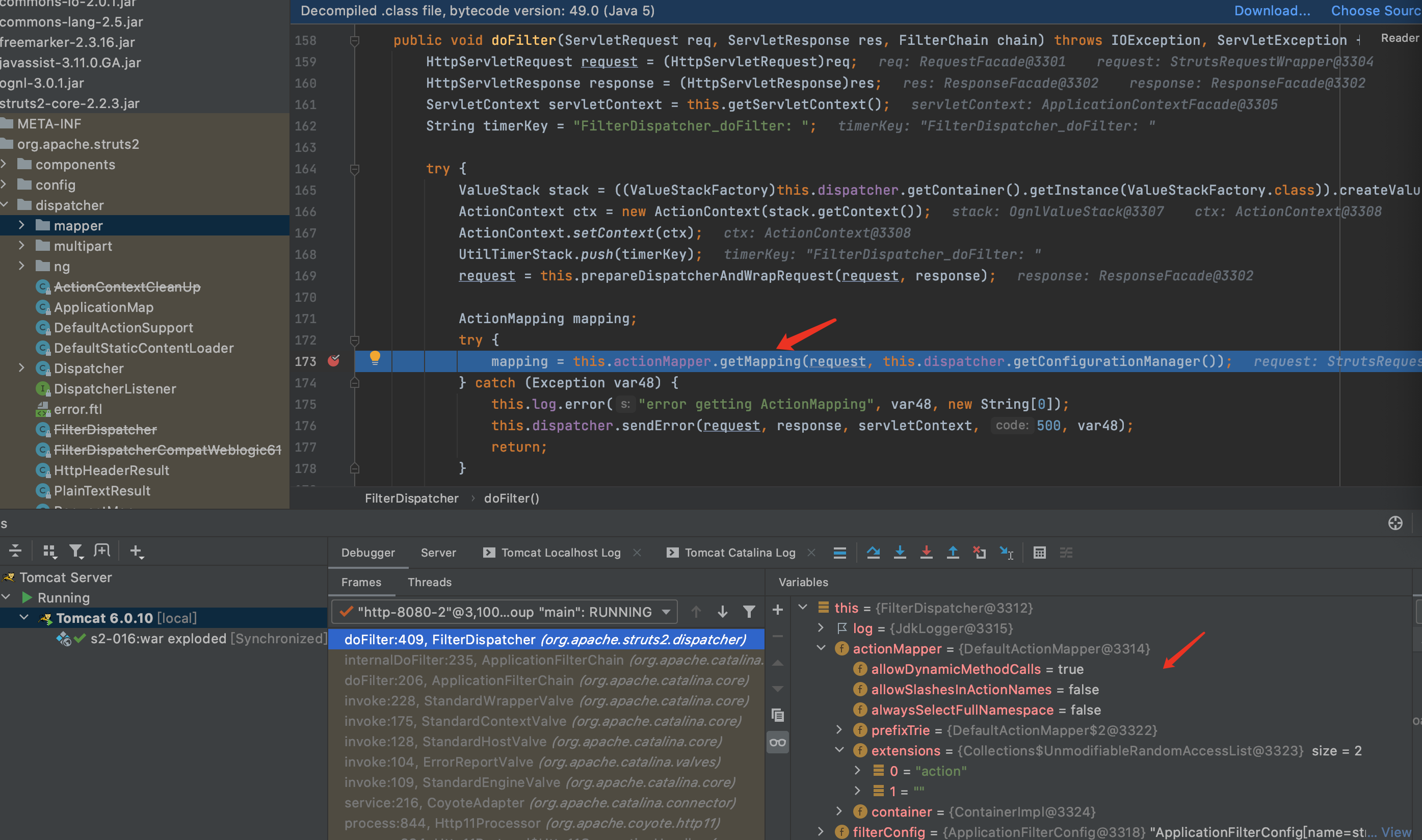Open error.ftl file in project tree

pyautogui.click(x=77, y=409)
